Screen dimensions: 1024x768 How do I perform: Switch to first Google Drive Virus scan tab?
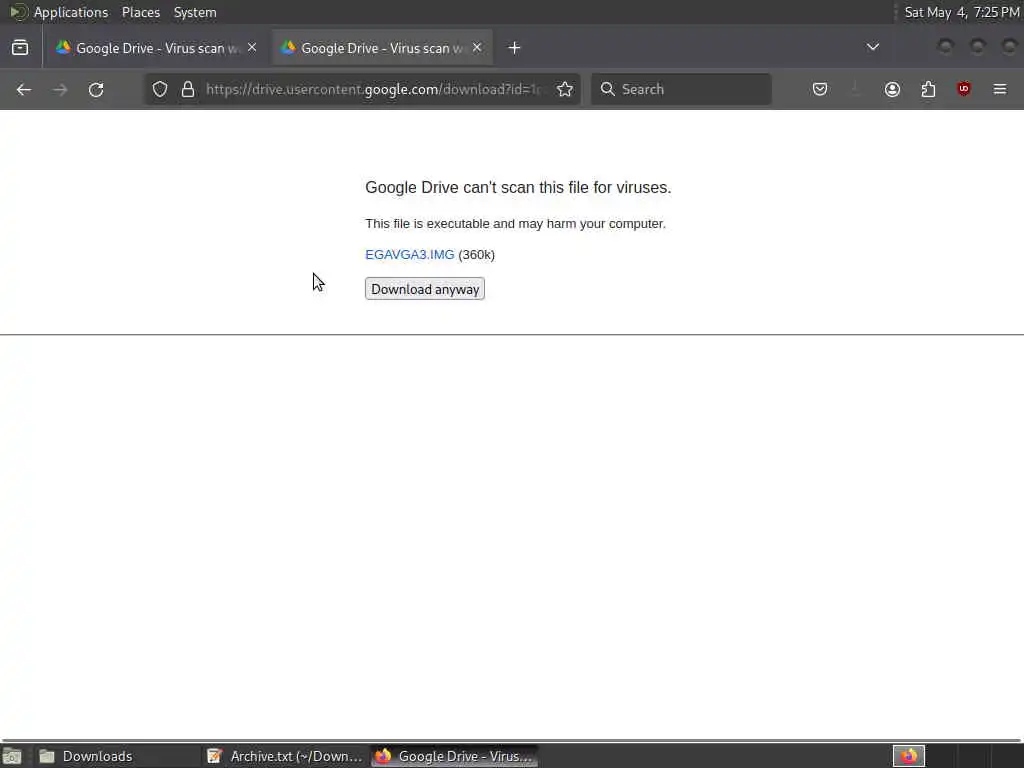coord(156,48)
